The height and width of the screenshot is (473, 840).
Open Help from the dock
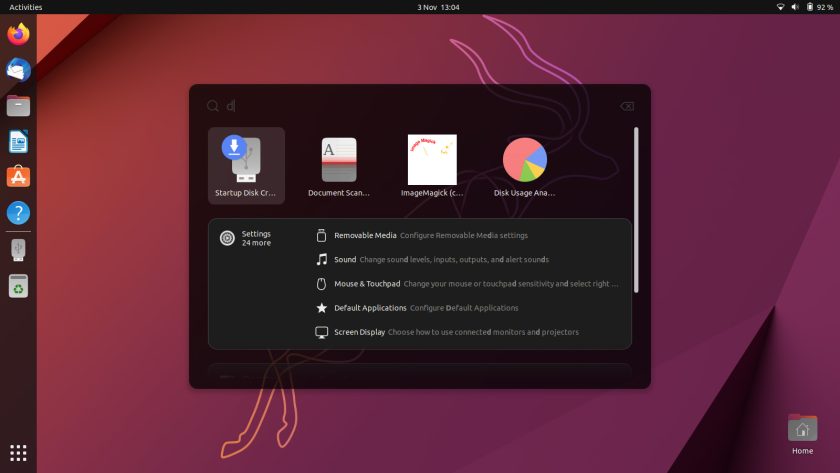tap(18, 213)
